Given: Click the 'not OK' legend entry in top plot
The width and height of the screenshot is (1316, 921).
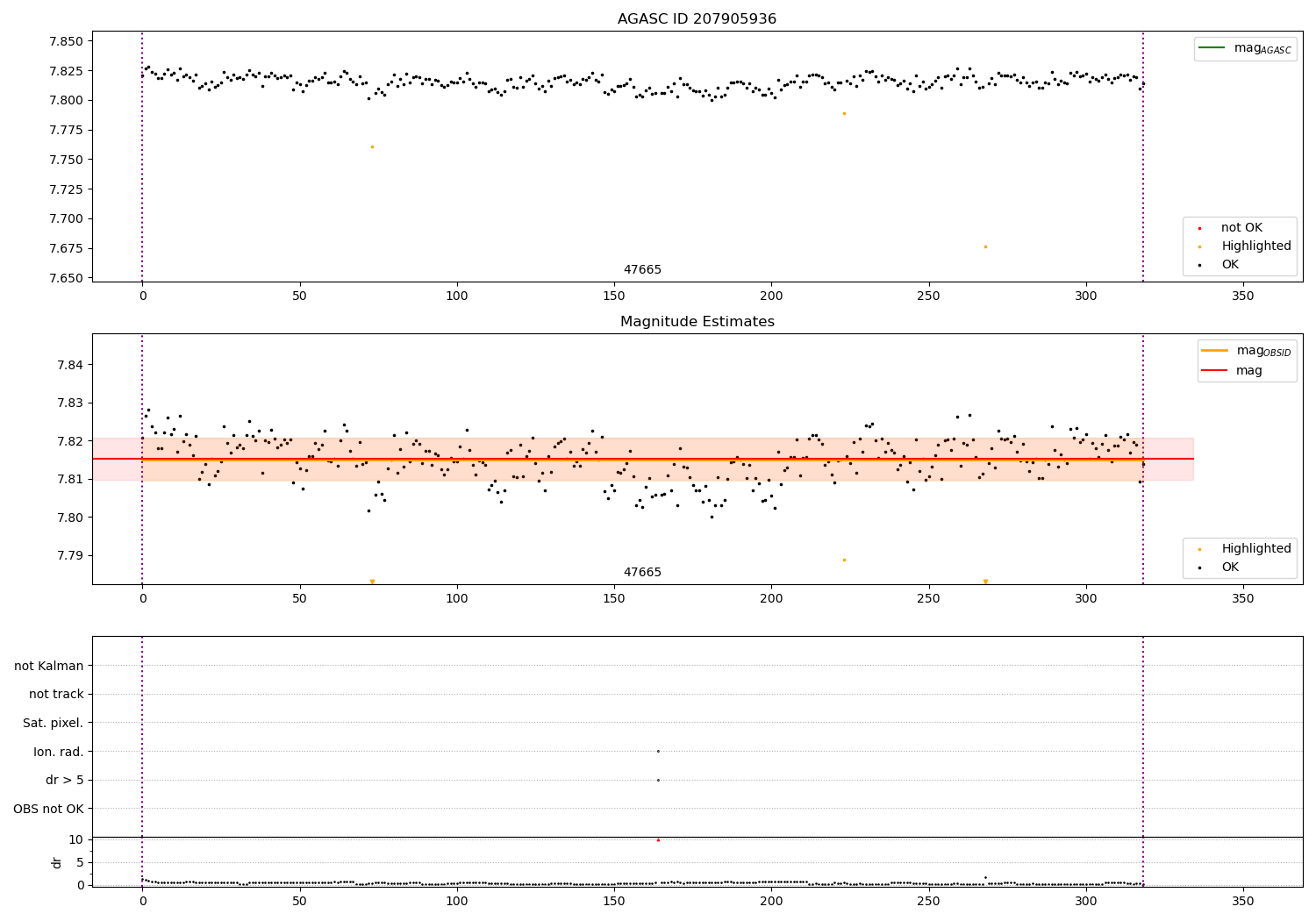Looking at the screenshot, I should tap(1241, 228).
